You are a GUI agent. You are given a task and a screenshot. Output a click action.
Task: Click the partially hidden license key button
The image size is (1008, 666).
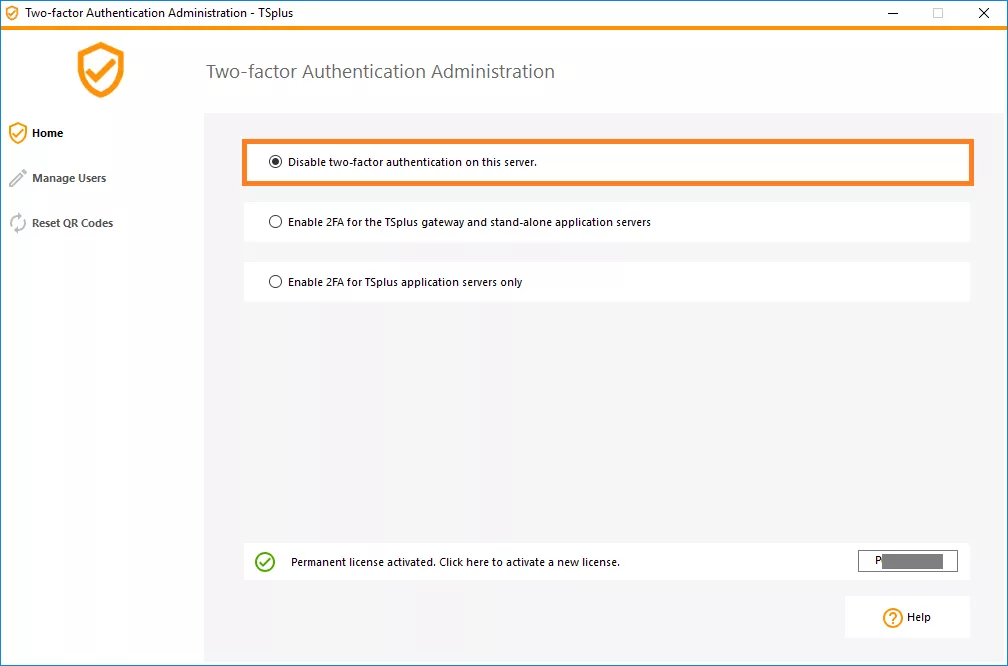tap(907, 560)
